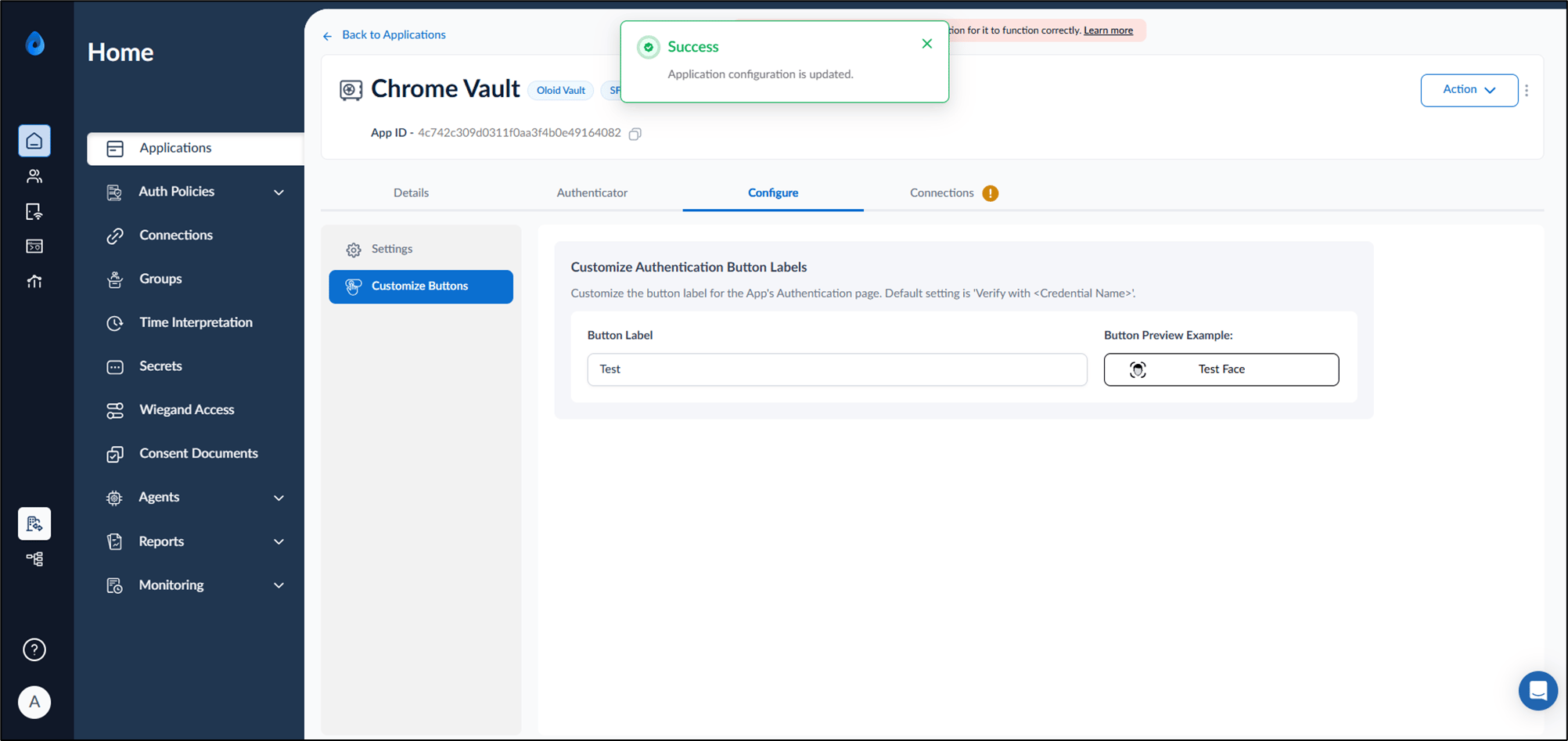The image size is (1568, 741).
Task: Open the analytics chart icon in left rail
Action: pos(34,282)
